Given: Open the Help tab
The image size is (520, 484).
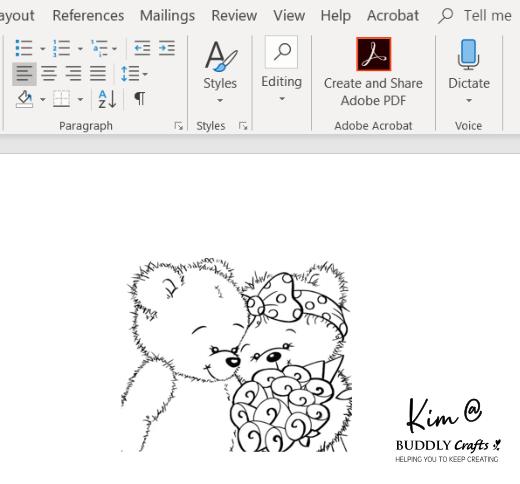Looking at the screenshot, I should point(336,16).
